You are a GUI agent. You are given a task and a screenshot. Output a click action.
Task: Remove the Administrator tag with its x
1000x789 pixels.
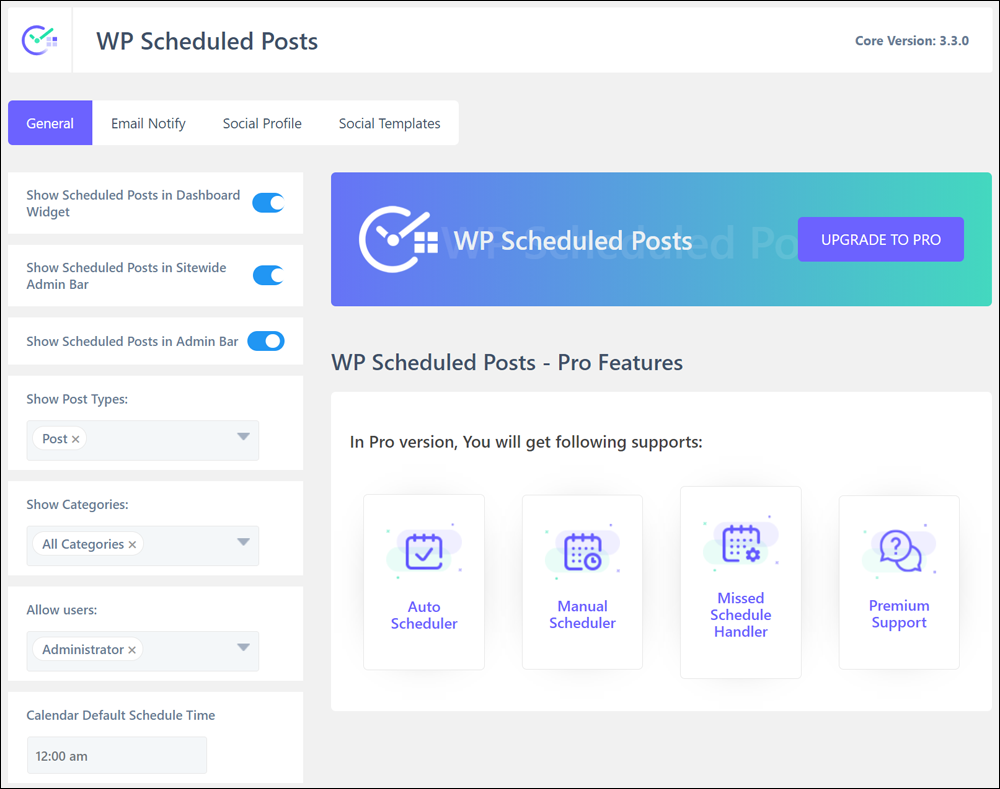tap(131, 650)
